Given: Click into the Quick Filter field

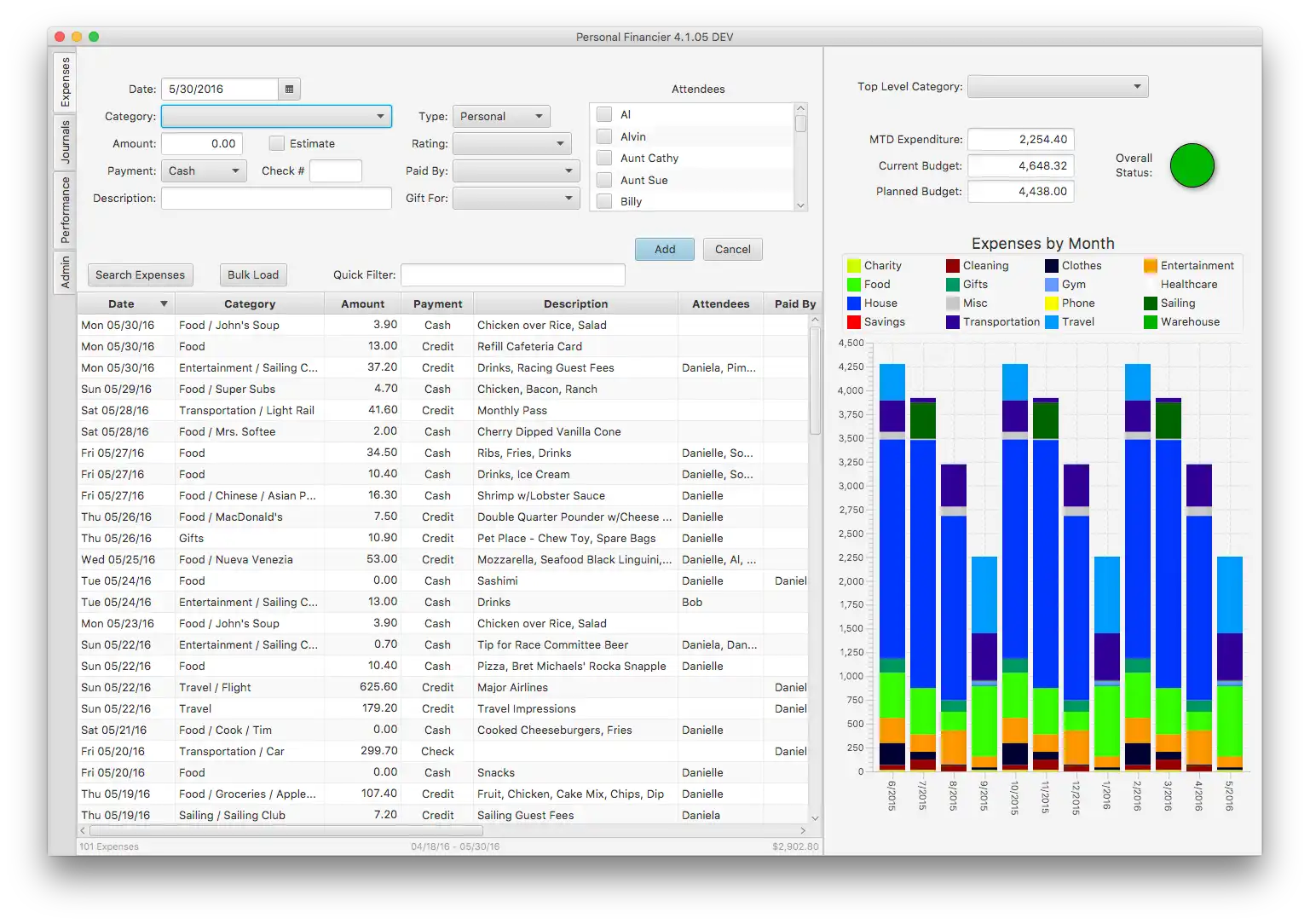Looking at the screenshot, I should [512, 275].
